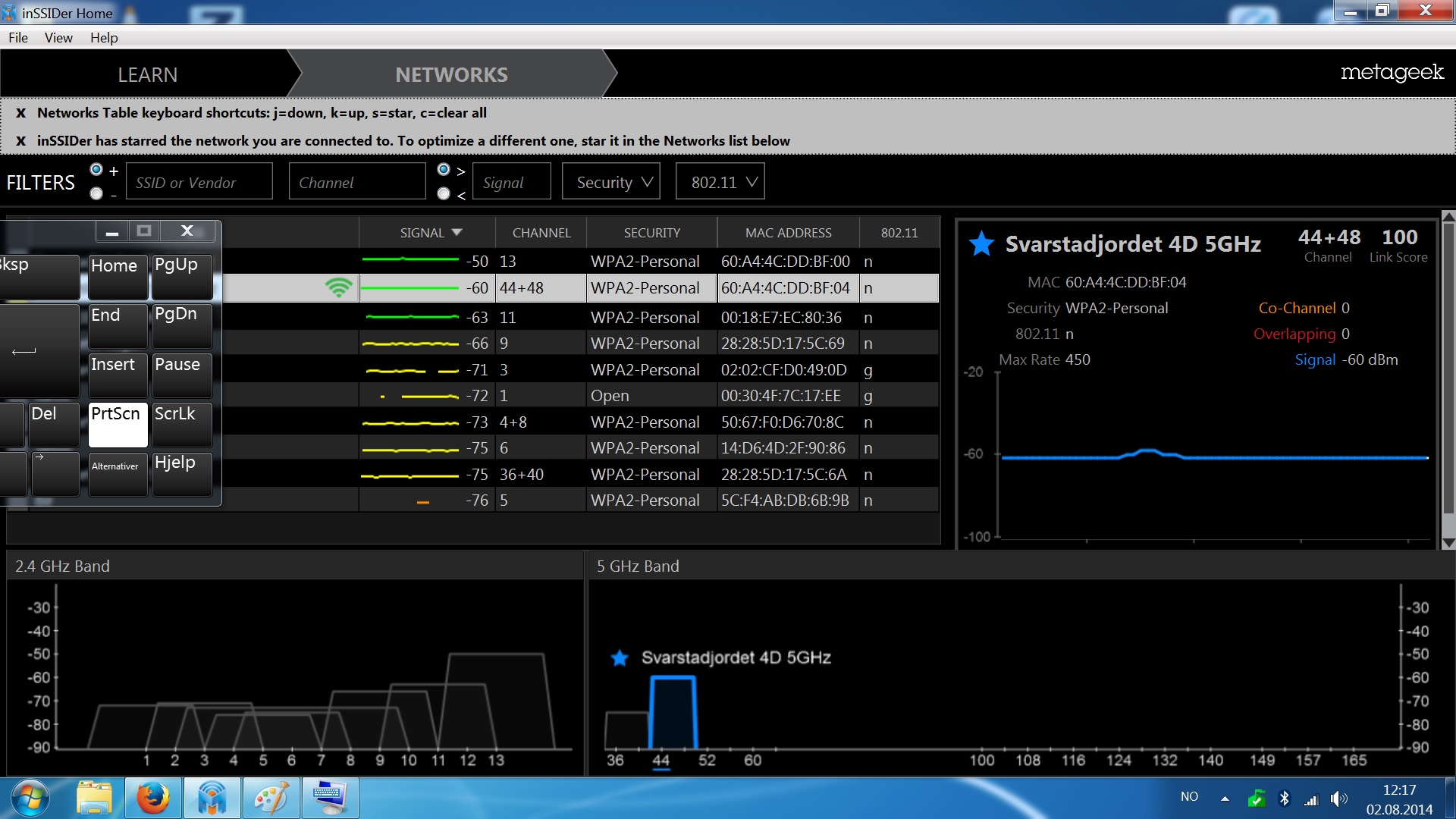Viewport: 1456px width, 819px height.
Task: Select the minus (exclude) SSID filter radio button
Action: (96, 194)
